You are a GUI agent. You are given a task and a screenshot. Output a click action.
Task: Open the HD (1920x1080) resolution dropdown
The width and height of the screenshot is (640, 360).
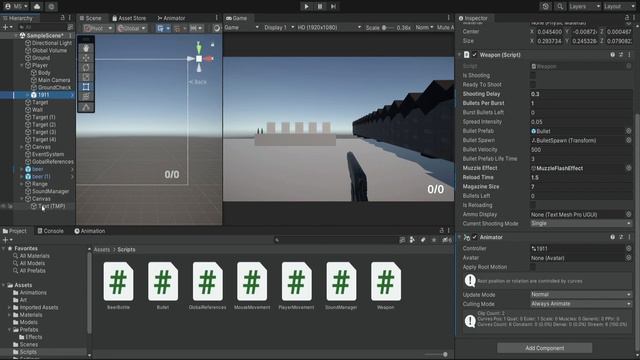point(329,27)
